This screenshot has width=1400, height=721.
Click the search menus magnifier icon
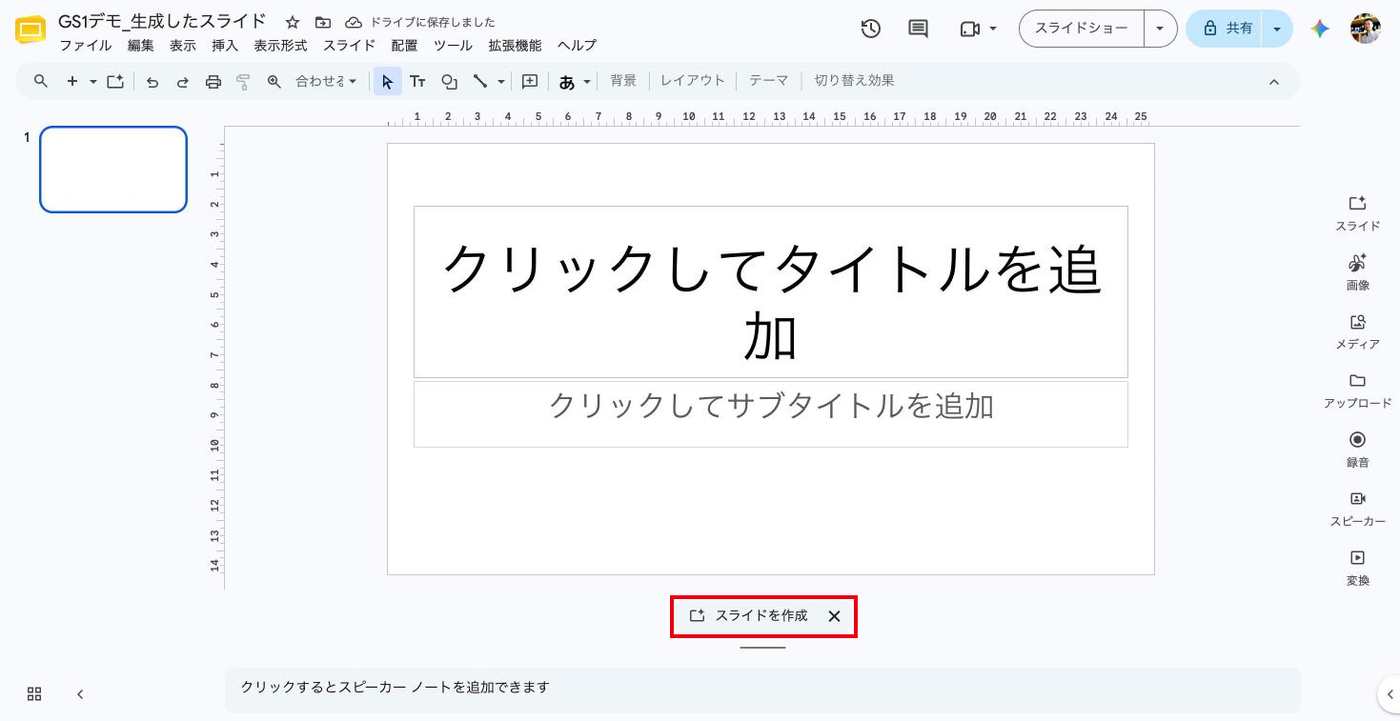click(x=41, y=82)
